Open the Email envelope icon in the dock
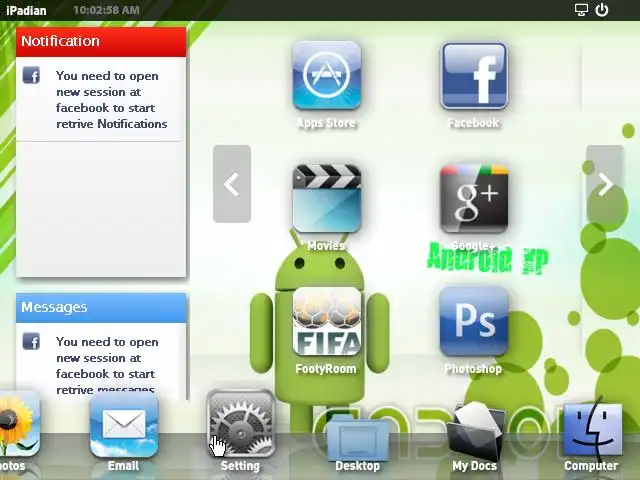The height and width of the screenshot is (480, 640). coord(124,424)
